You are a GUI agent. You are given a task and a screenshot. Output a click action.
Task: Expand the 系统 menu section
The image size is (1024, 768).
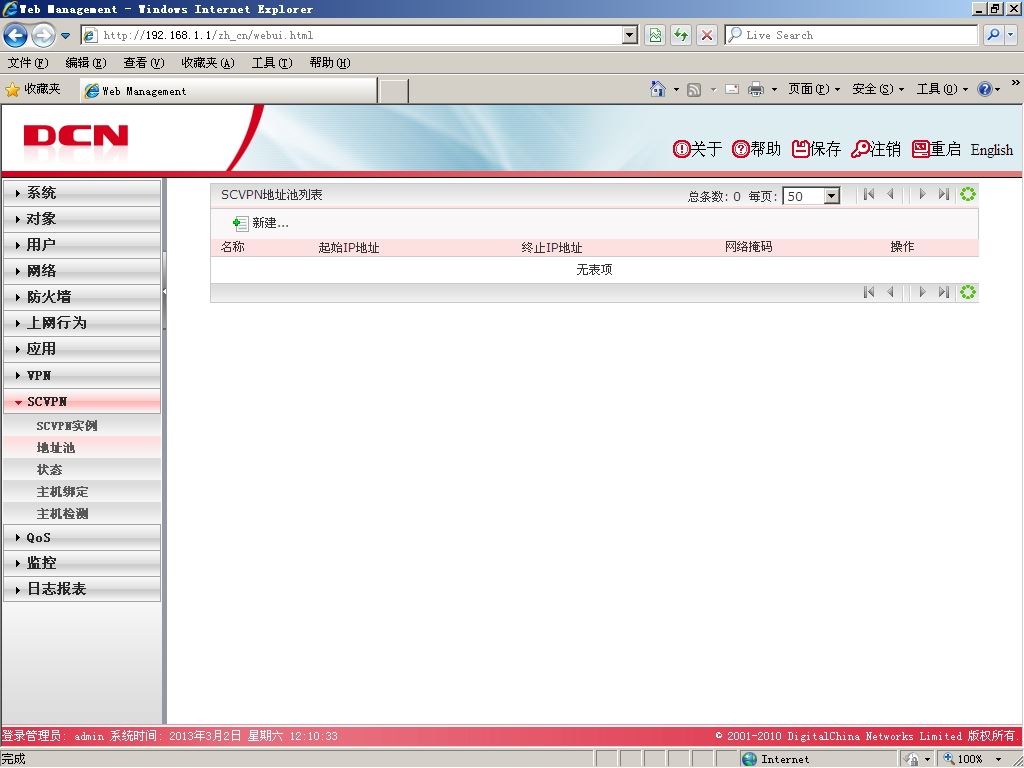82,193
